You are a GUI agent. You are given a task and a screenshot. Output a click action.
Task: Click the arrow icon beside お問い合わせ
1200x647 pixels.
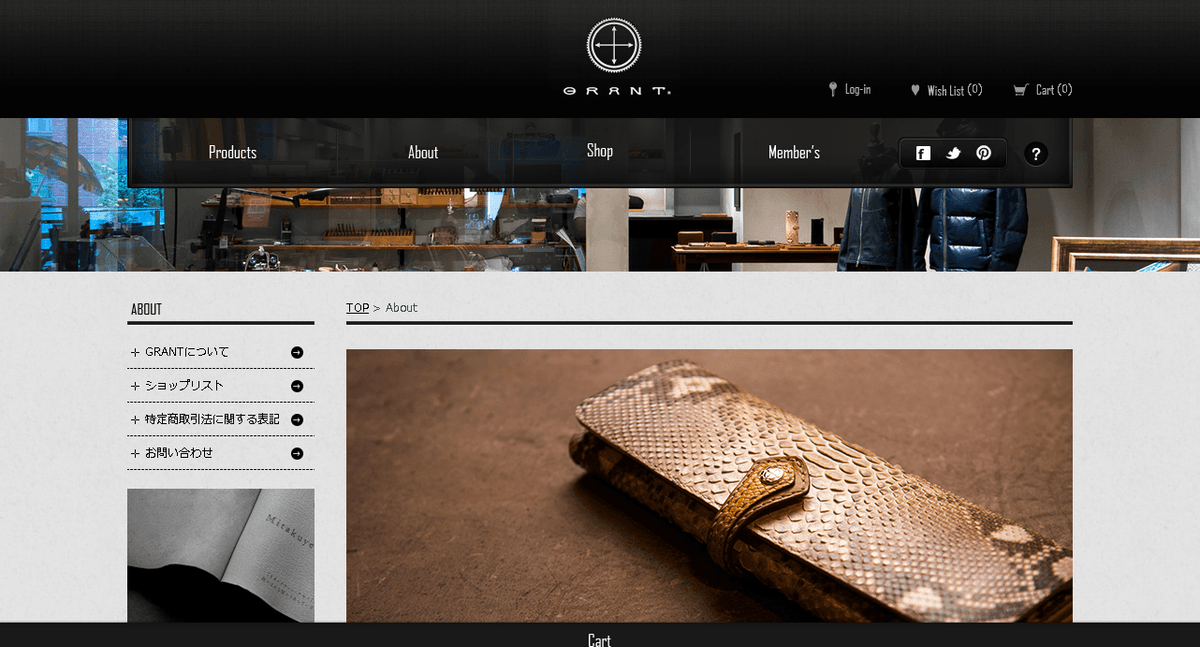coord(297,453)
